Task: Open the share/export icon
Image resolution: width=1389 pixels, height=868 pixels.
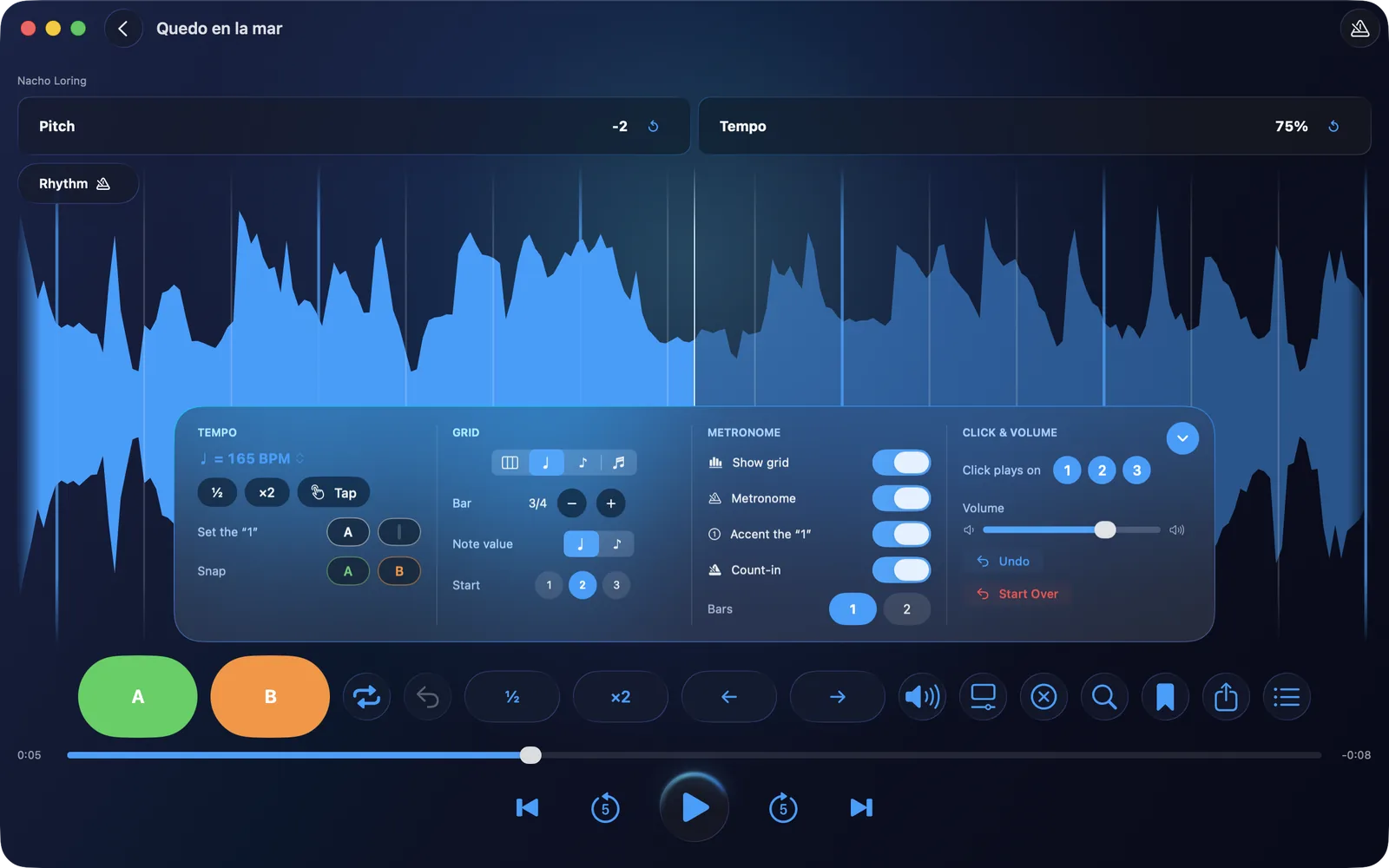Action: [1226, 696]
